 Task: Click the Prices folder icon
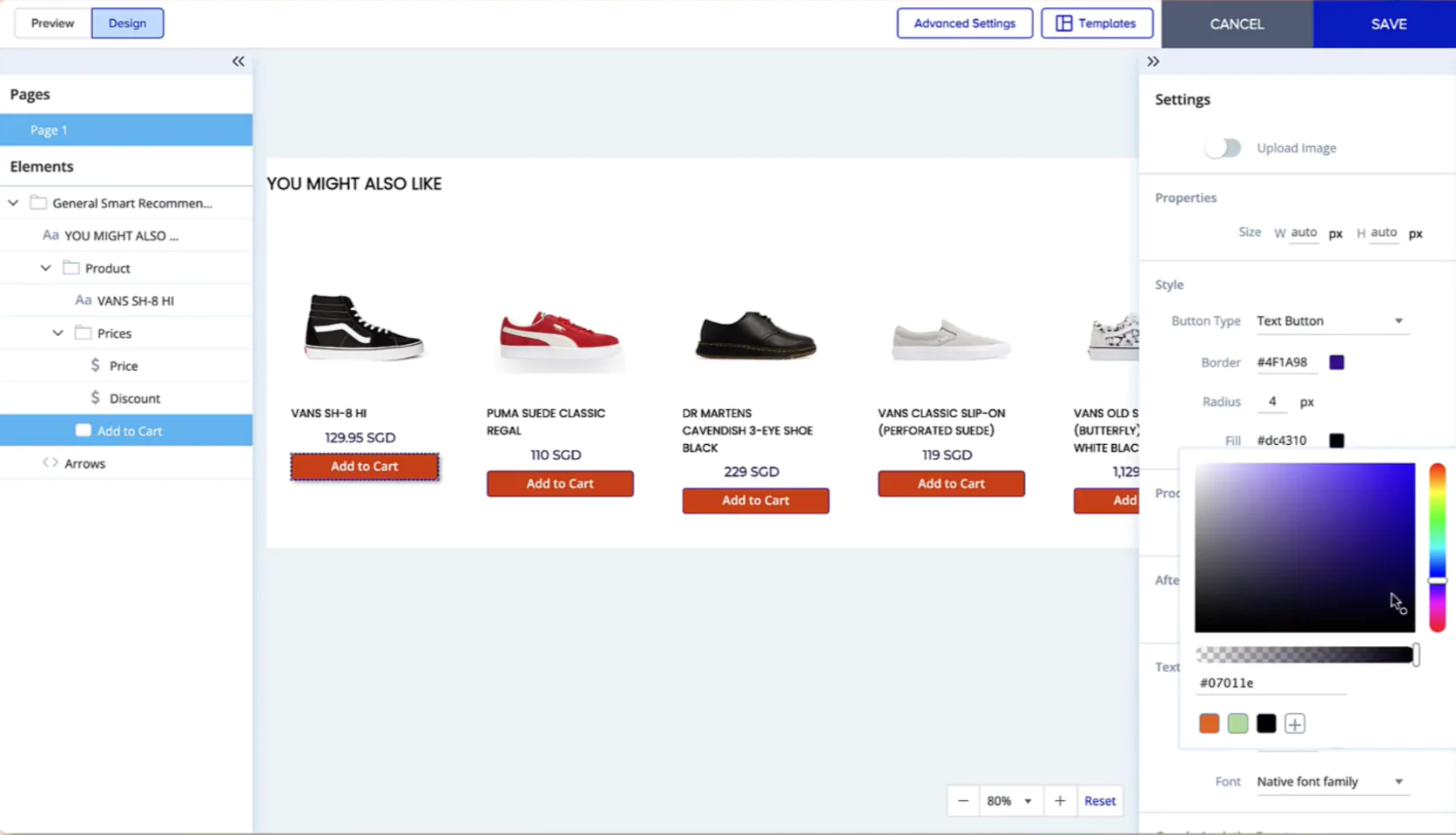83,333
